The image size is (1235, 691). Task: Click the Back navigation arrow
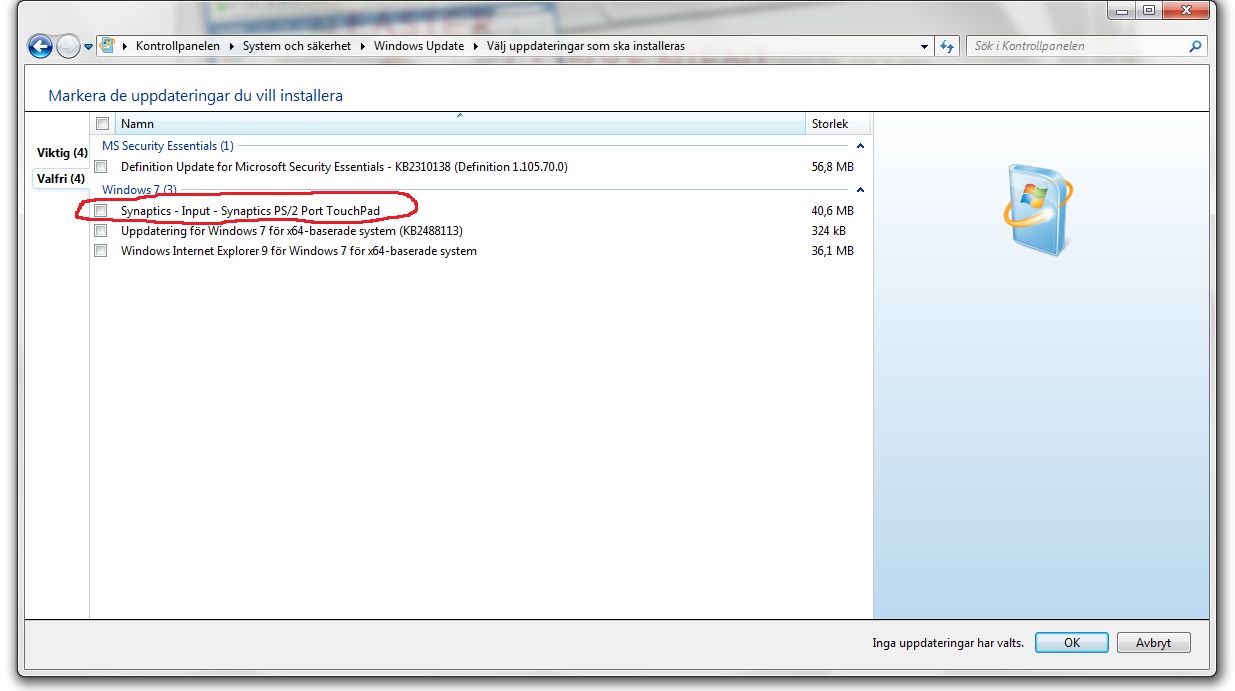[40, 46]
